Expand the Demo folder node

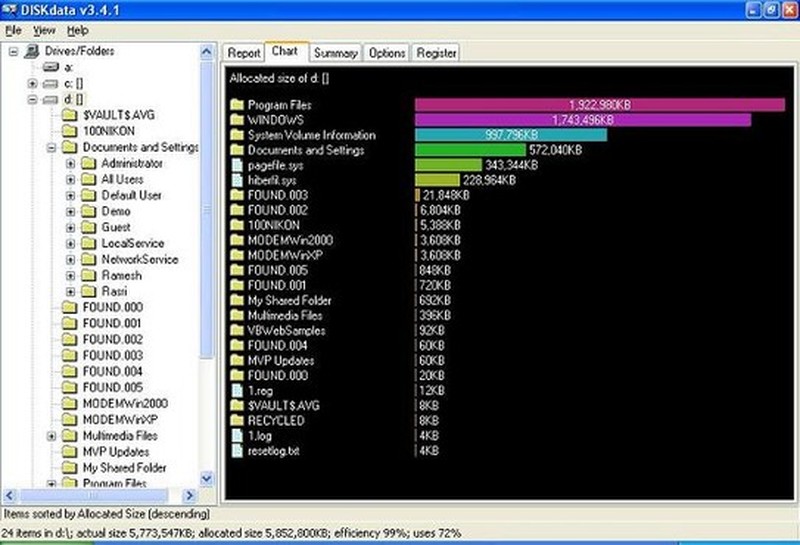(70, 212)
